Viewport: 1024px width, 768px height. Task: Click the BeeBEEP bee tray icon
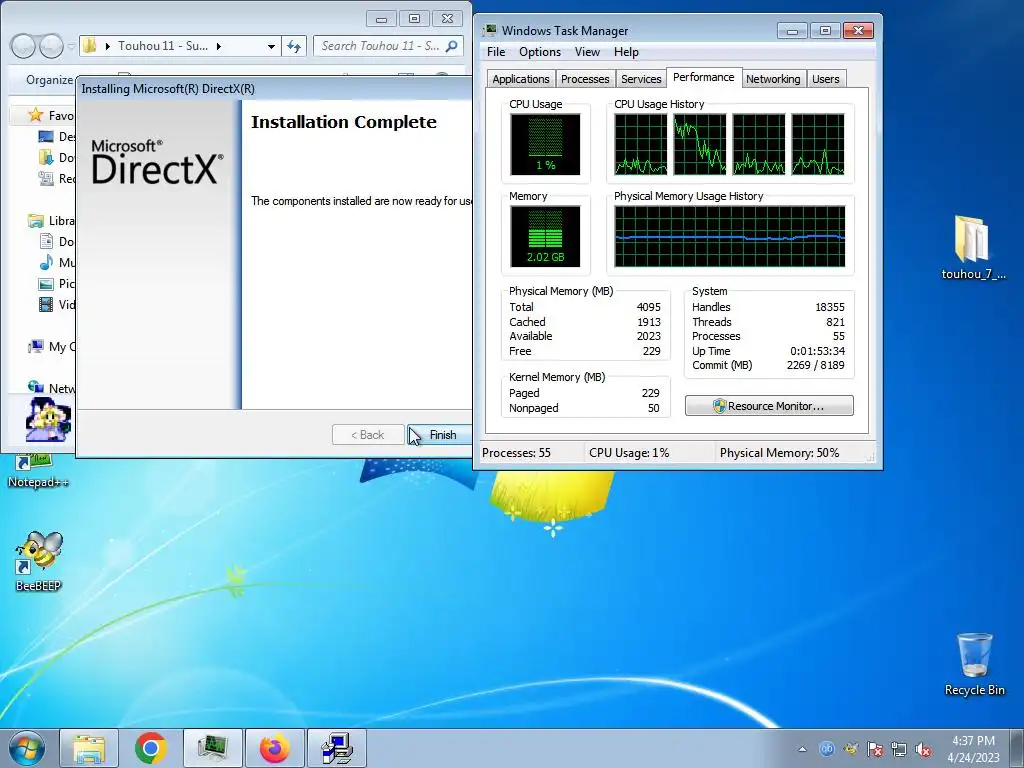(x=851, y=749)
